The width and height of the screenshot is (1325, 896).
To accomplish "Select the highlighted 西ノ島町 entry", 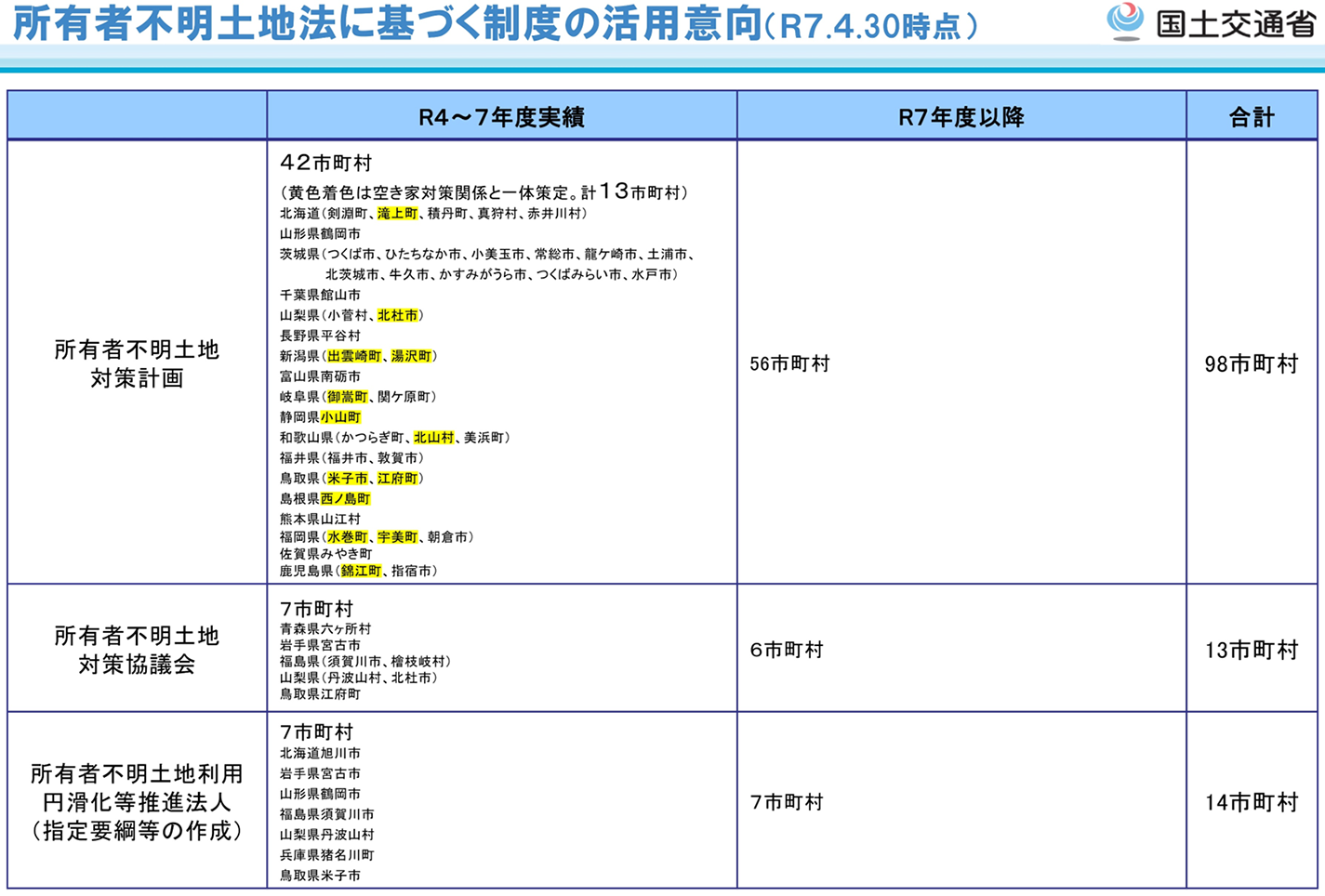I will pyautogui.click(x=345, y=499).
